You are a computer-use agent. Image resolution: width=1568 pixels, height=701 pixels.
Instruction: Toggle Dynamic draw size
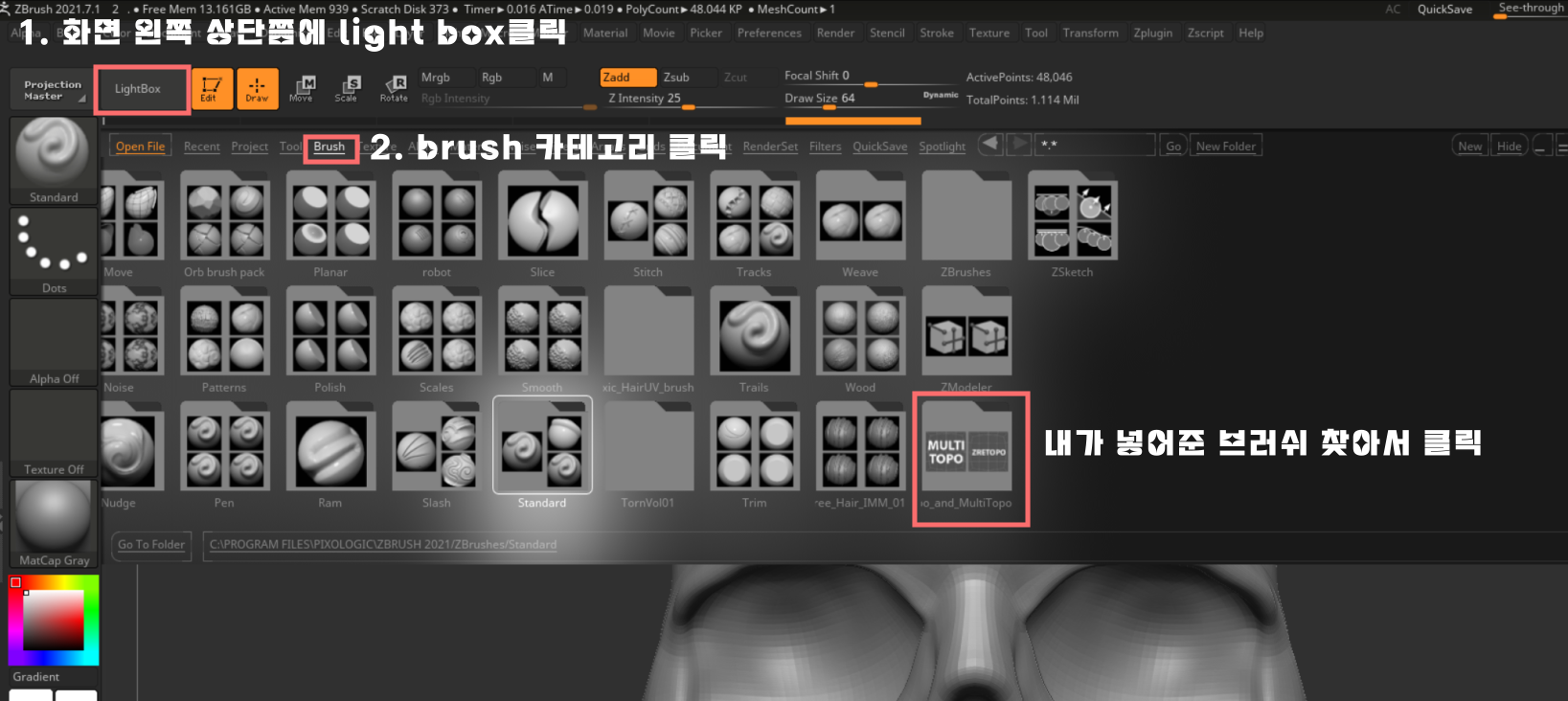(x=941, y=95)
